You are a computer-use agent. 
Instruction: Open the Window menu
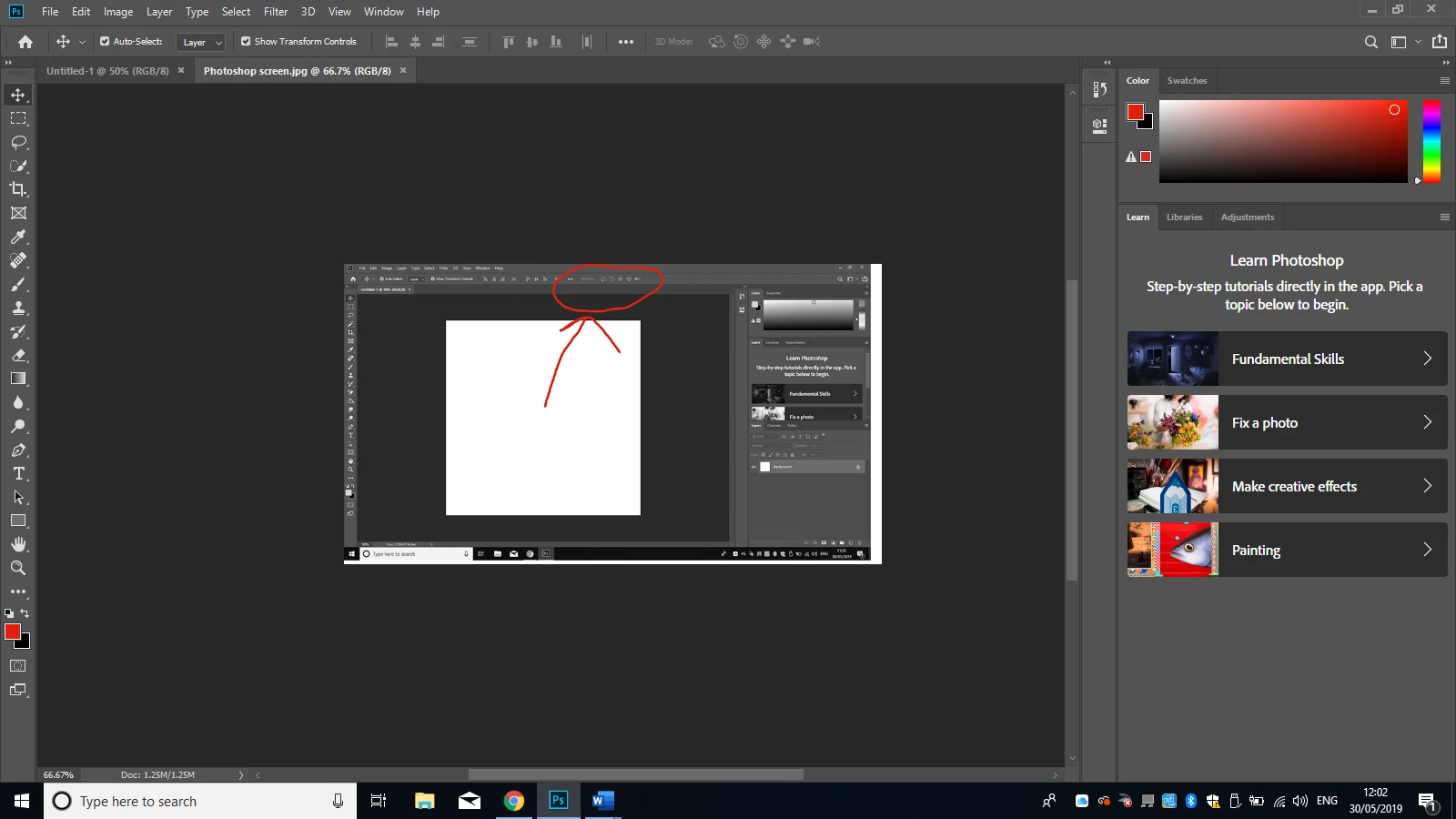pyautogui.click(x=383, y=12)
